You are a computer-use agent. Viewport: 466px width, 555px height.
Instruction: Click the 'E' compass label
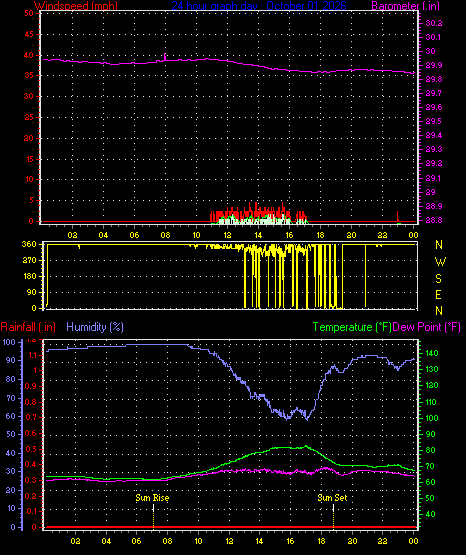[438, 294]
